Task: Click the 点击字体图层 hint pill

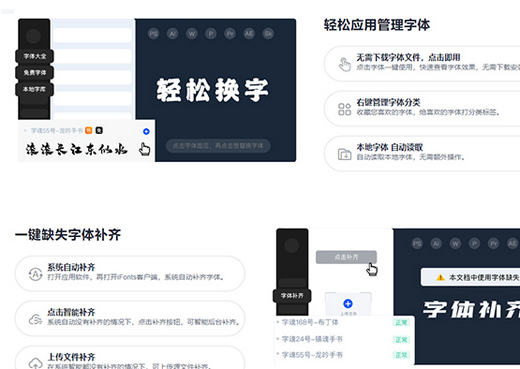Action: (218, 146)
